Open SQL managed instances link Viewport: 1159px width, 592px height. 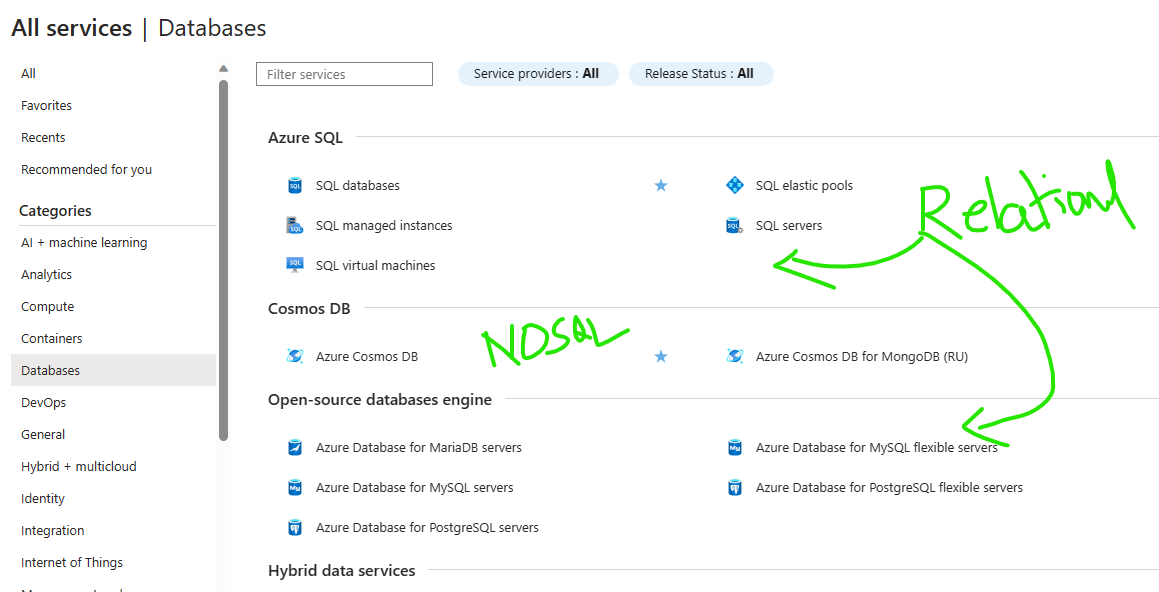(384, 225)
